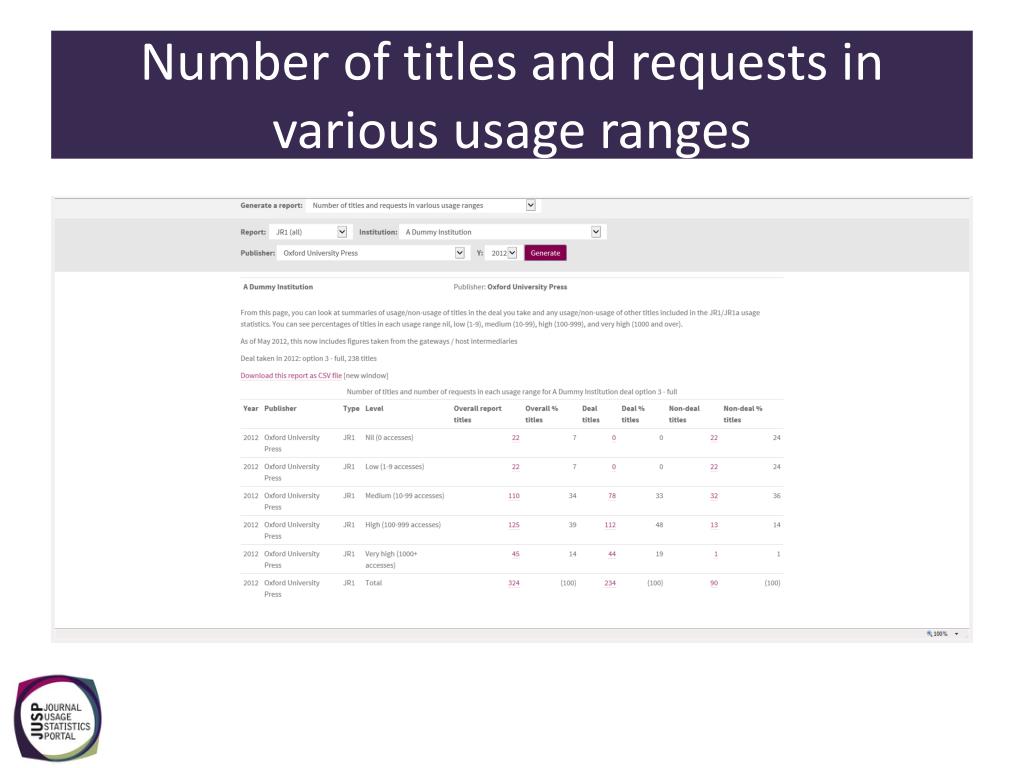Open overall titles link 22 in Low row
1024x768 pixels.
pyautogui.click(x=515, y=467)
